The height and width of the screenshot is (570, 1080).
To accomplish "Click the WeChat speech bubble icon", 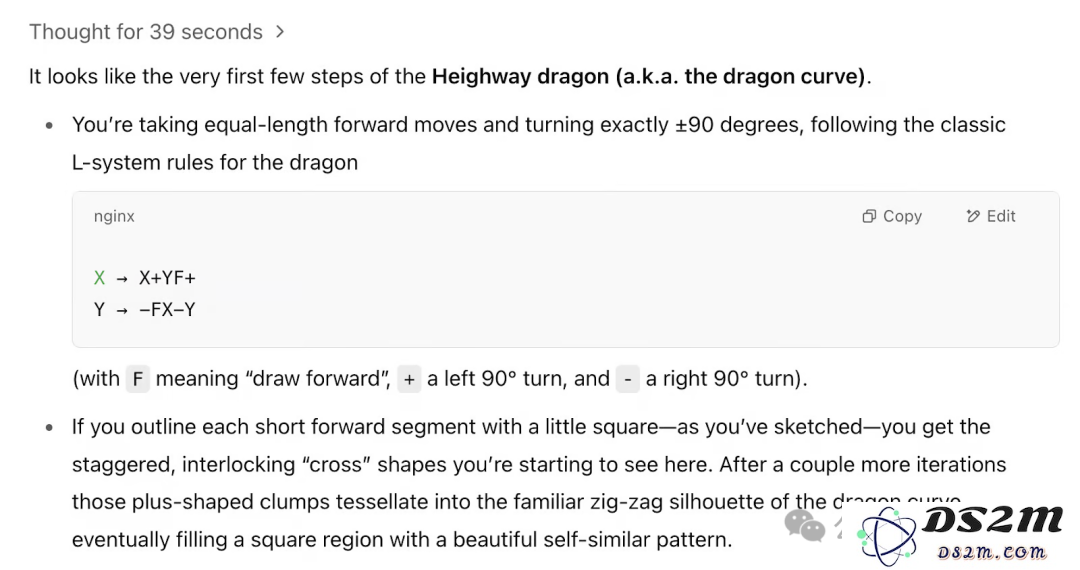I will (804, 527).
